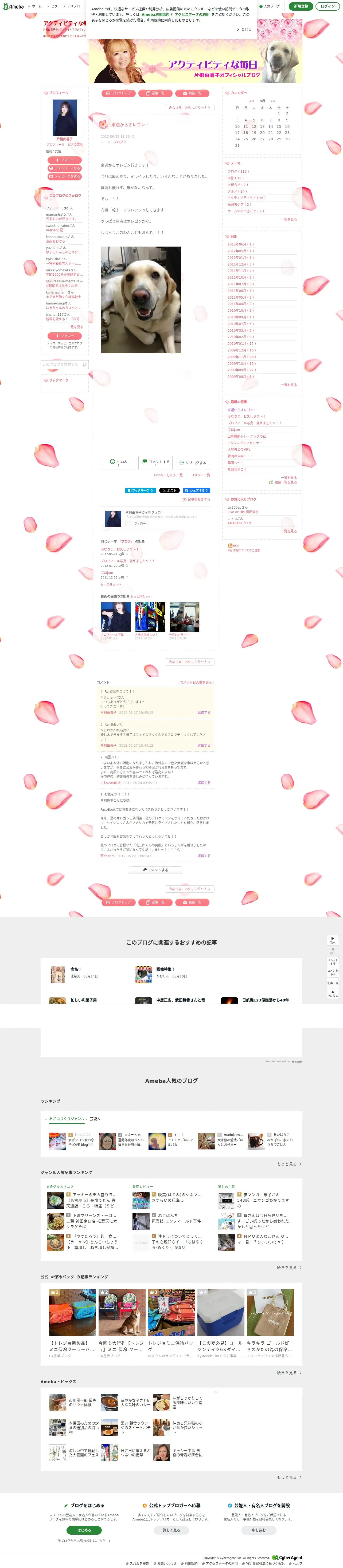Image resolution: width=343 pixels, height=1568 pixels.
Task: Open the Ameba利用規約 link in the notice
Action: pyautogui.click(x=155, y=15)
